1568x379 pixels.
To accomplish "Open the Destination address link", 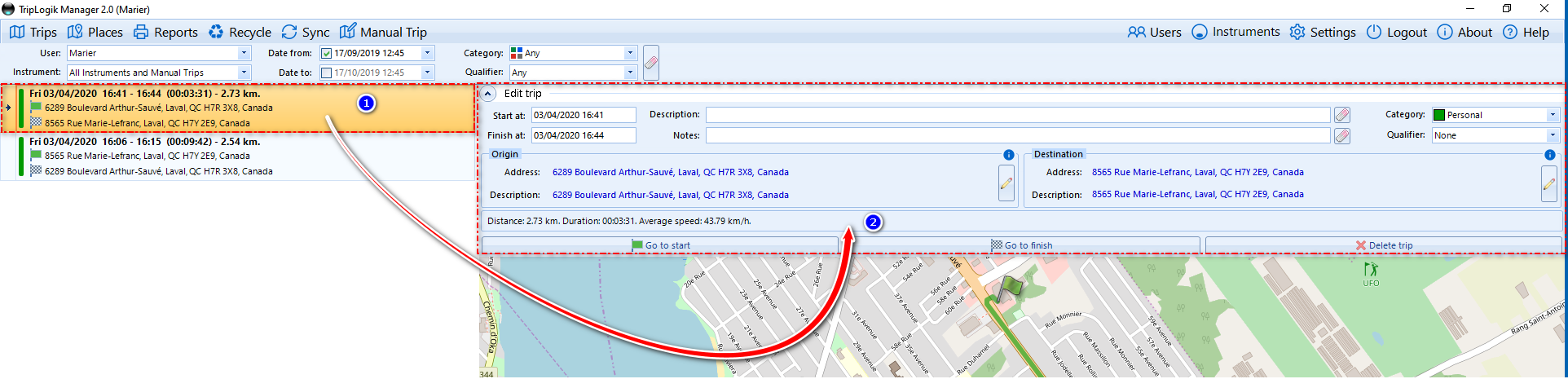I will click(x=1198, y=172).
